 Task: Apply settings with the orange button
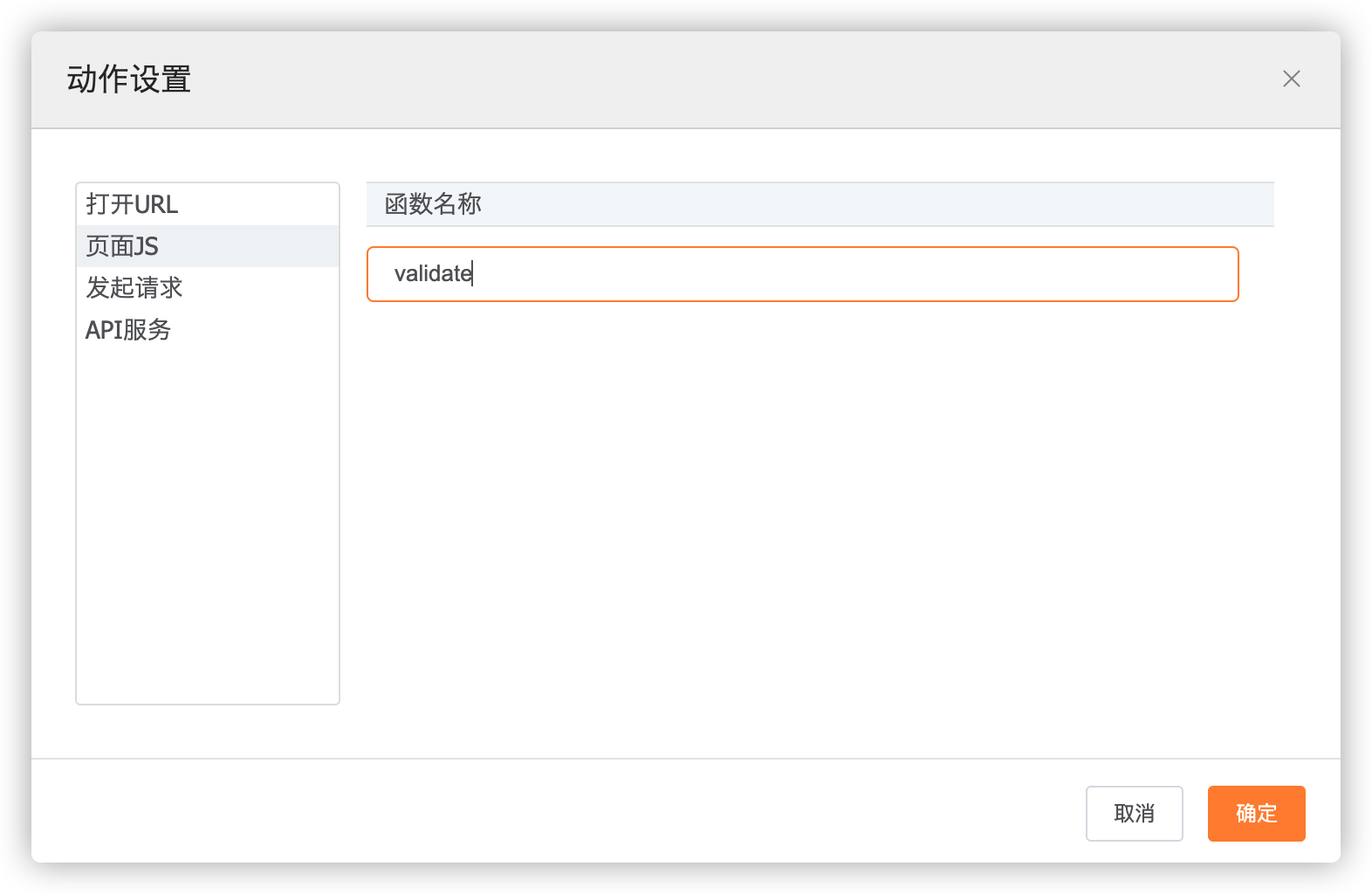pos(1256,814)
